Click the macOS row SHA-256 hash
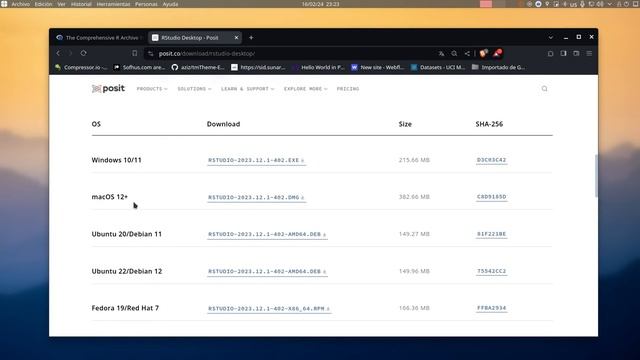The height and width of the screenshot is (360, 640). [491, 197]
